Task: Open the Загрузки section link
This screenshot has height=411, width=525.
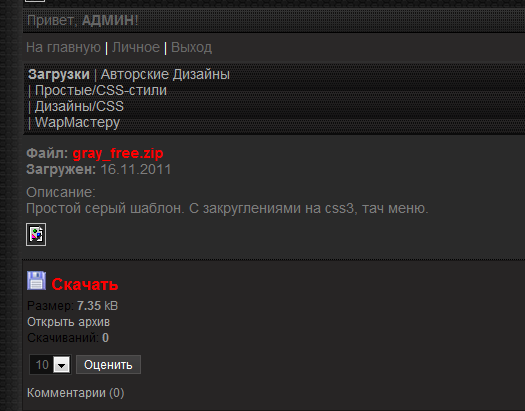Action: pos(59,74)
